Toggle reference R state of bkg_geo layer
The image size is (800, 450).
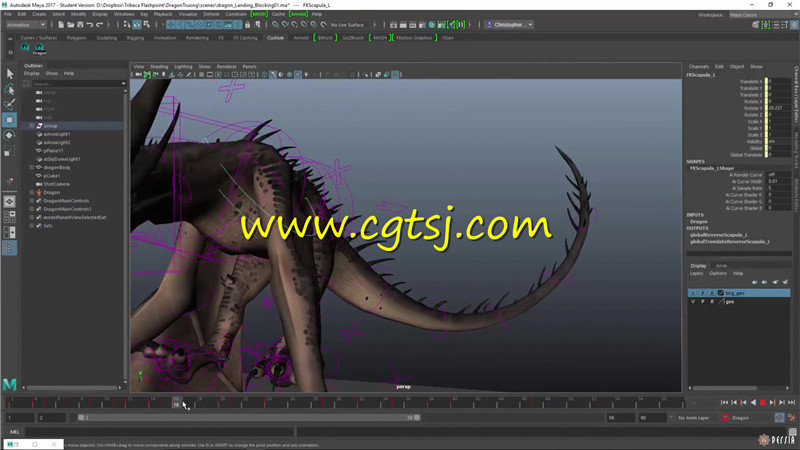(x=712, y=293)
